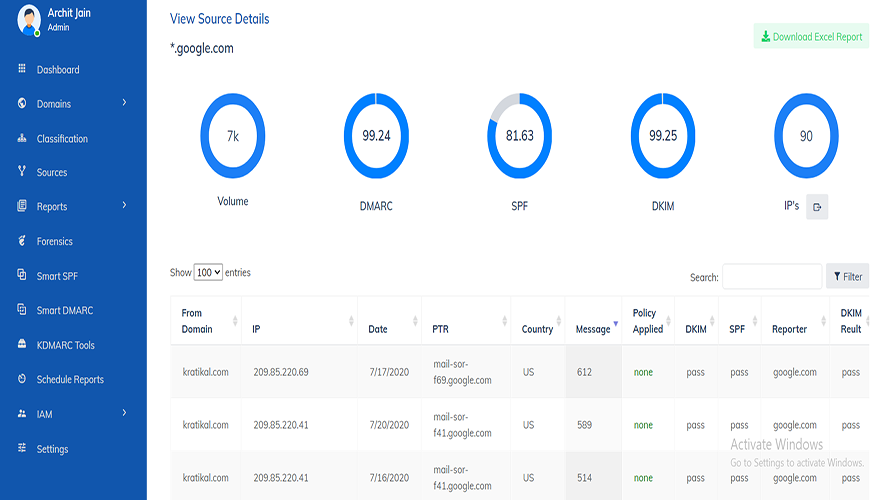890x500 pixels.
Task: Click the Search input field
Action: tap(771, 276)
